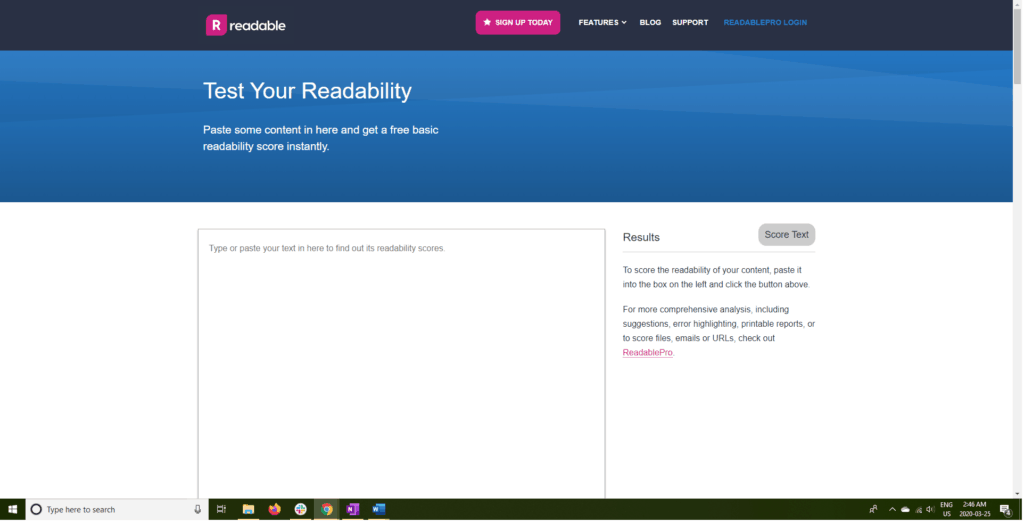1024x522 pixels.
Task: Open the clock showing 2:46 AM
Action: tap(974, 510)
